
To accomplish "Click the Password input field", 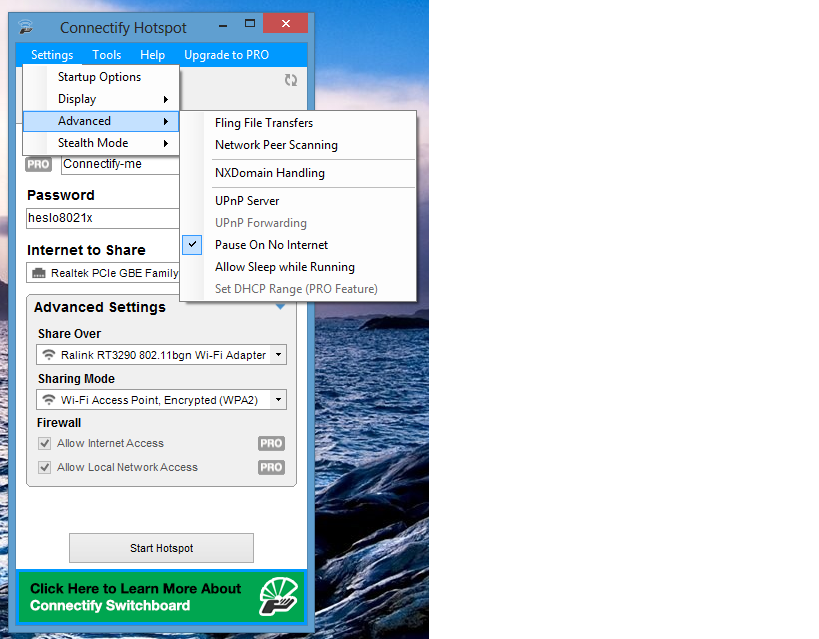I will coord(102,218).
